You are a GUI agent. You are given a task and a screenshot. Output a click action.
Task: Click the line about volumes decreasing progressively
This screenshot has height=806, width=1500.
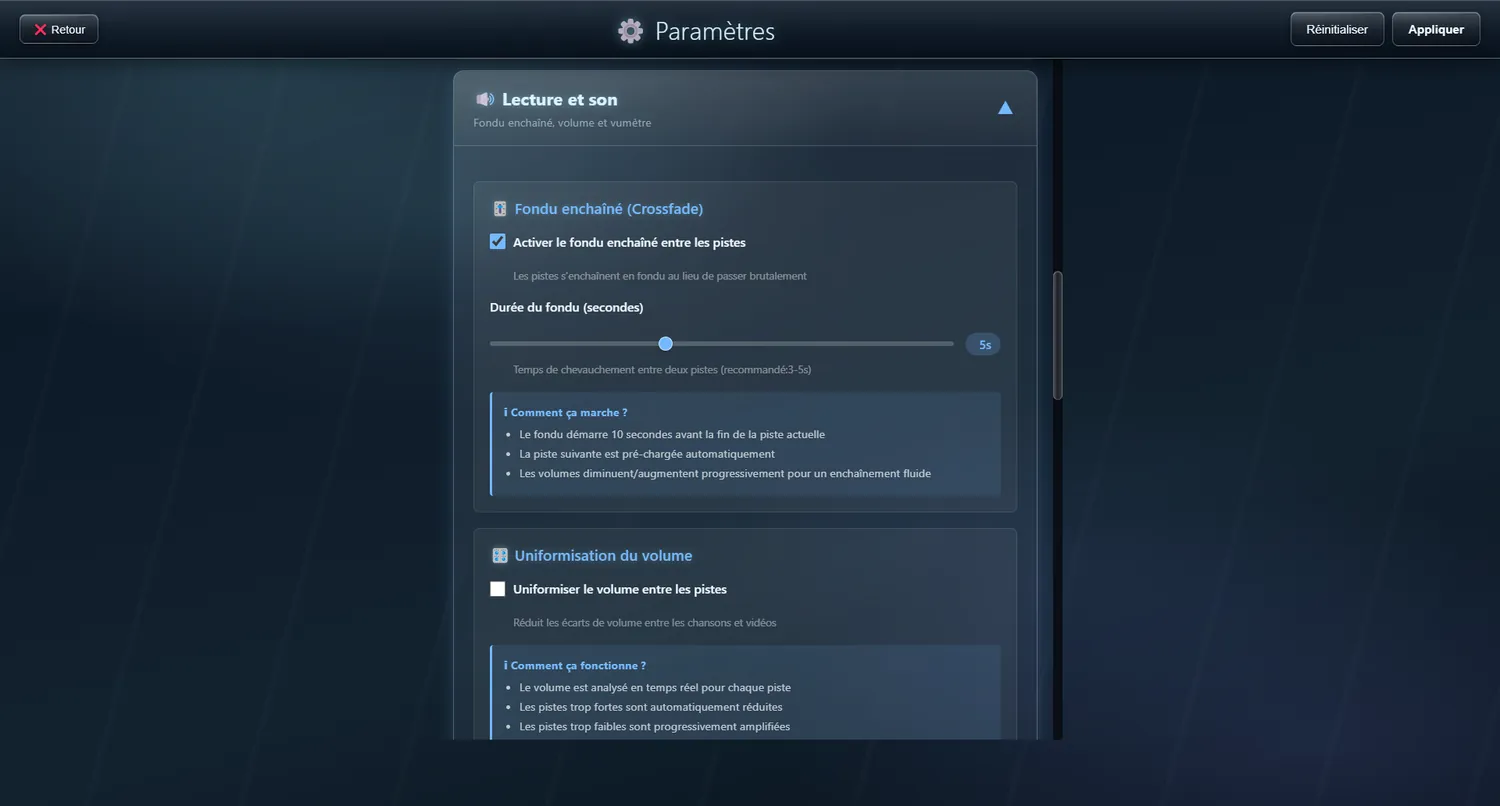pos(725,473)
